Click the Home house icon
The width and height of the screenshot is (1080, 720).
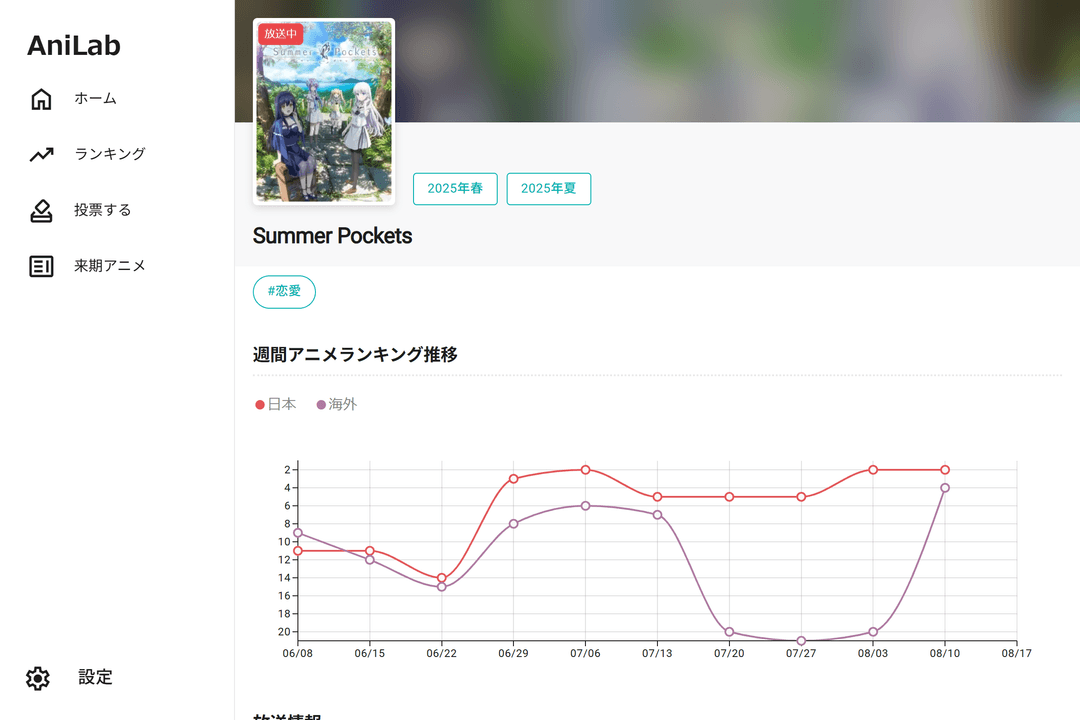(x=41, y=99)
